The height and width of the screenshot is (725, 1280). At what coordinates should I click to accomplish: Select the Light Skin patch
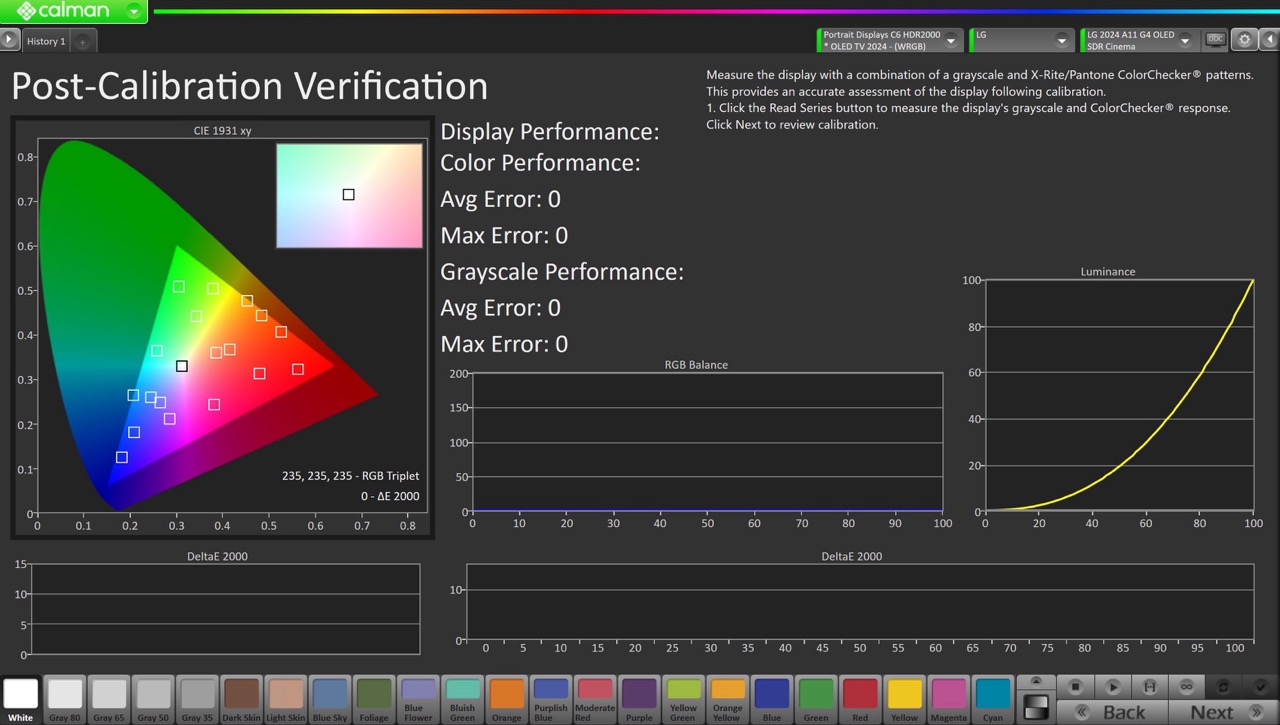click(285, 699)
